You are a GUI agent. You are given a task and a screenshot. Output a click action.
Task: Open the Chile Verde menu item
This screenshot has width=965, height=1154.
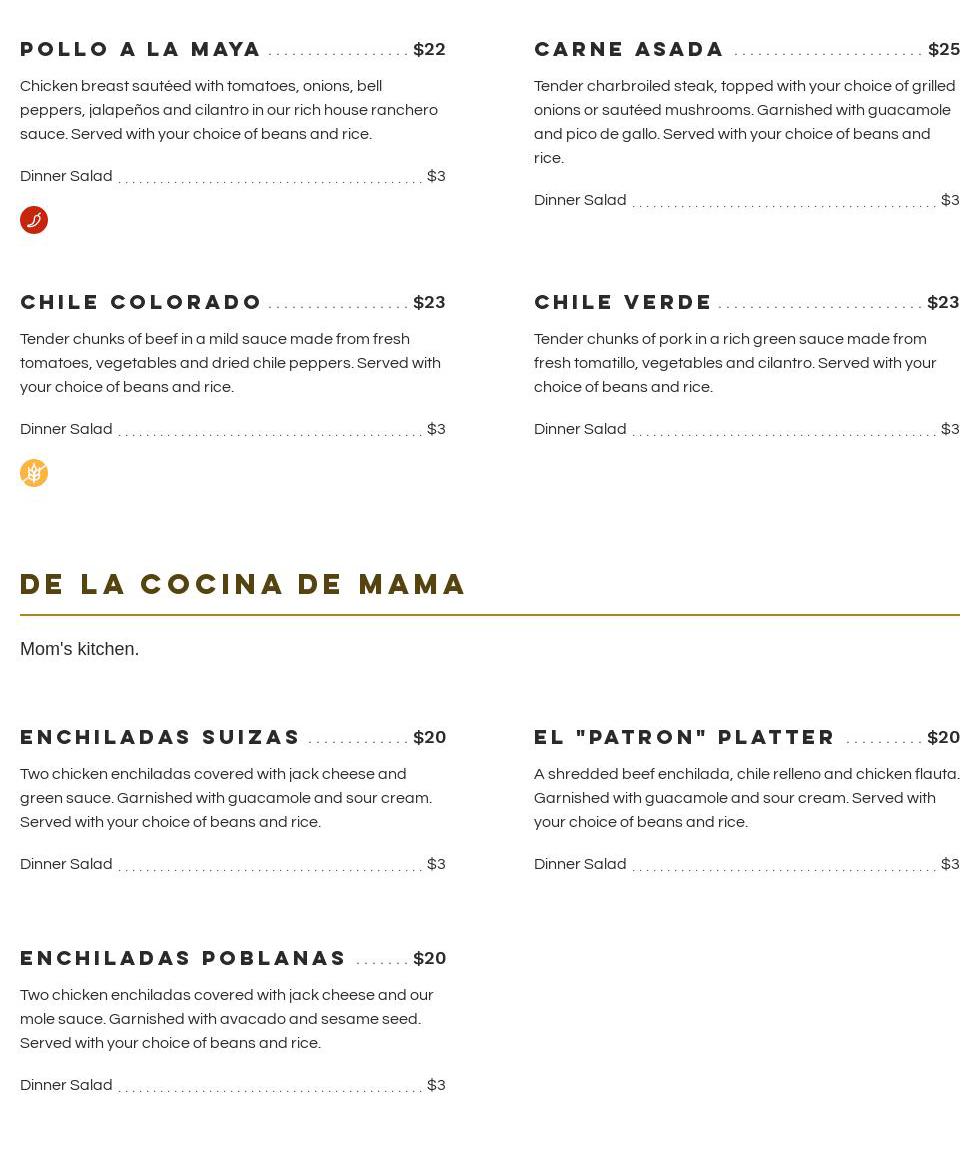pyautogui.click(x=623, y=302)
